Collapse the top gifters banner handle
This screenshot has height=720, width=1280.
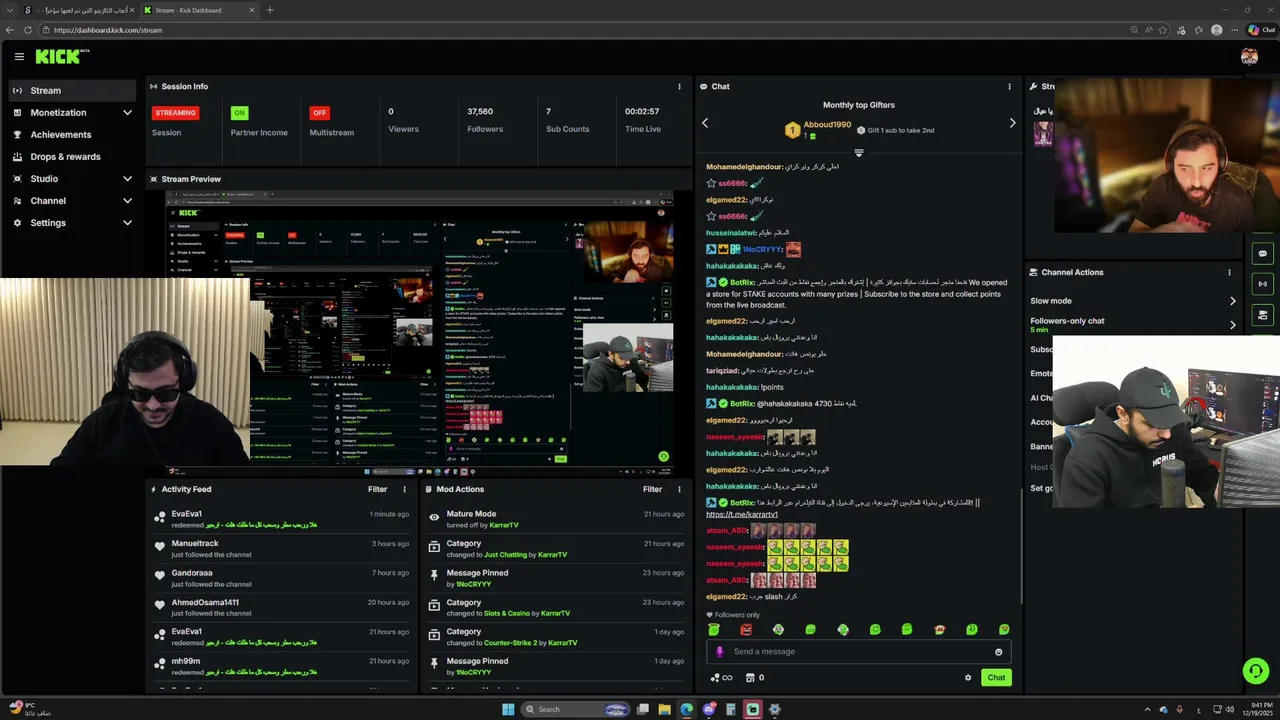[858, 153]
